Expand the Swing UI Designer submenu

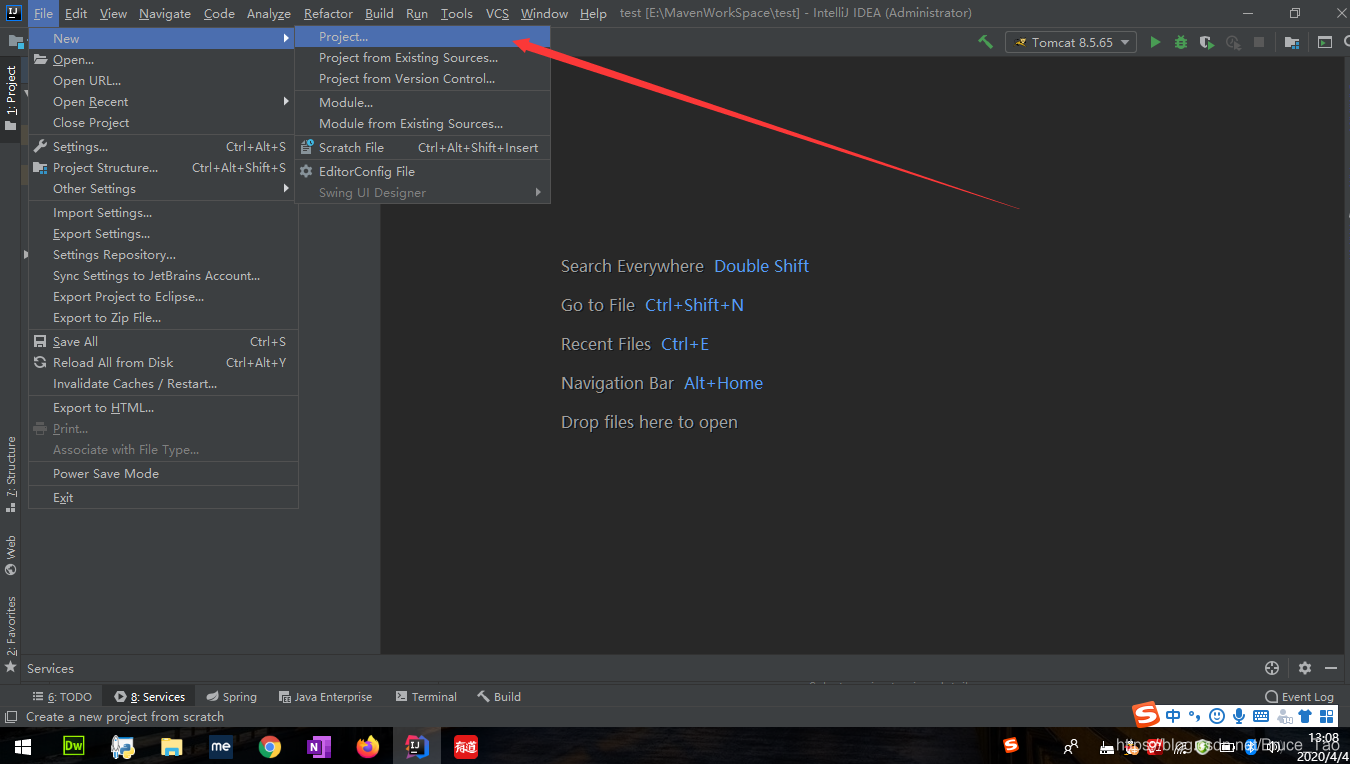422,192
